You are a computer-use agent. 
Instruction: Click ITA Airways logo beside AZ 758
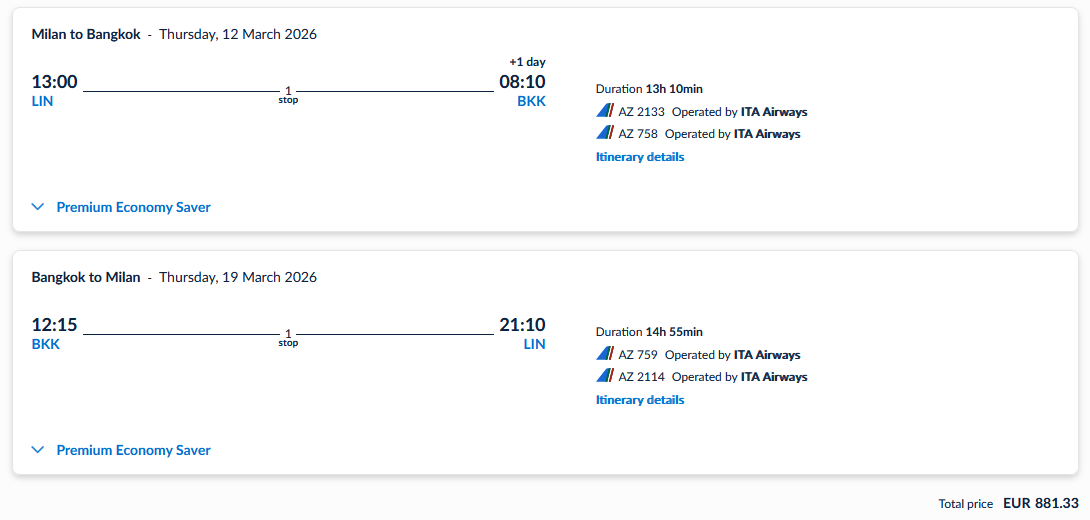604,133
